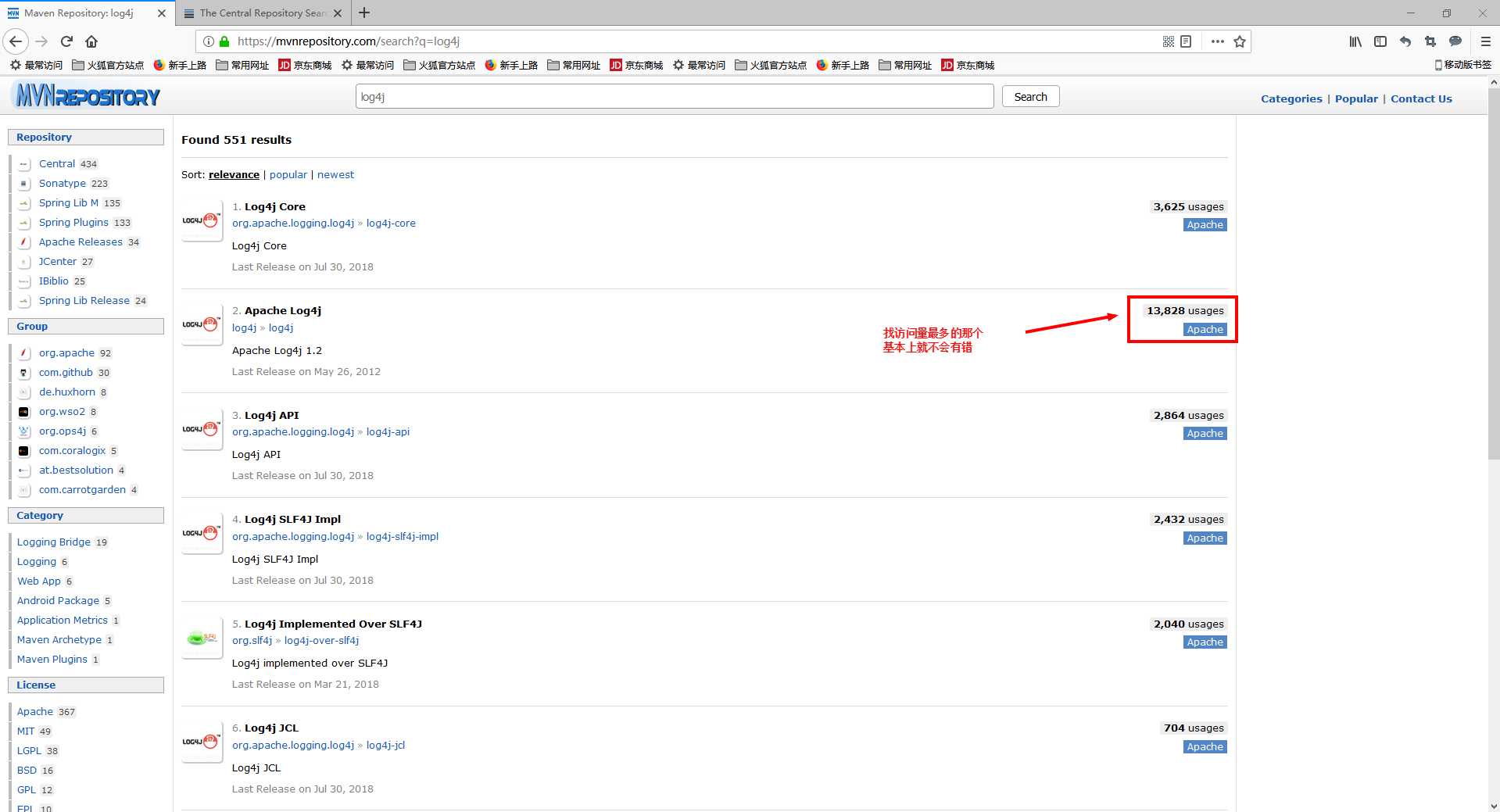1500x812 pixels.
Task: Reload the page with refresh icon
Action: point(66,41)
